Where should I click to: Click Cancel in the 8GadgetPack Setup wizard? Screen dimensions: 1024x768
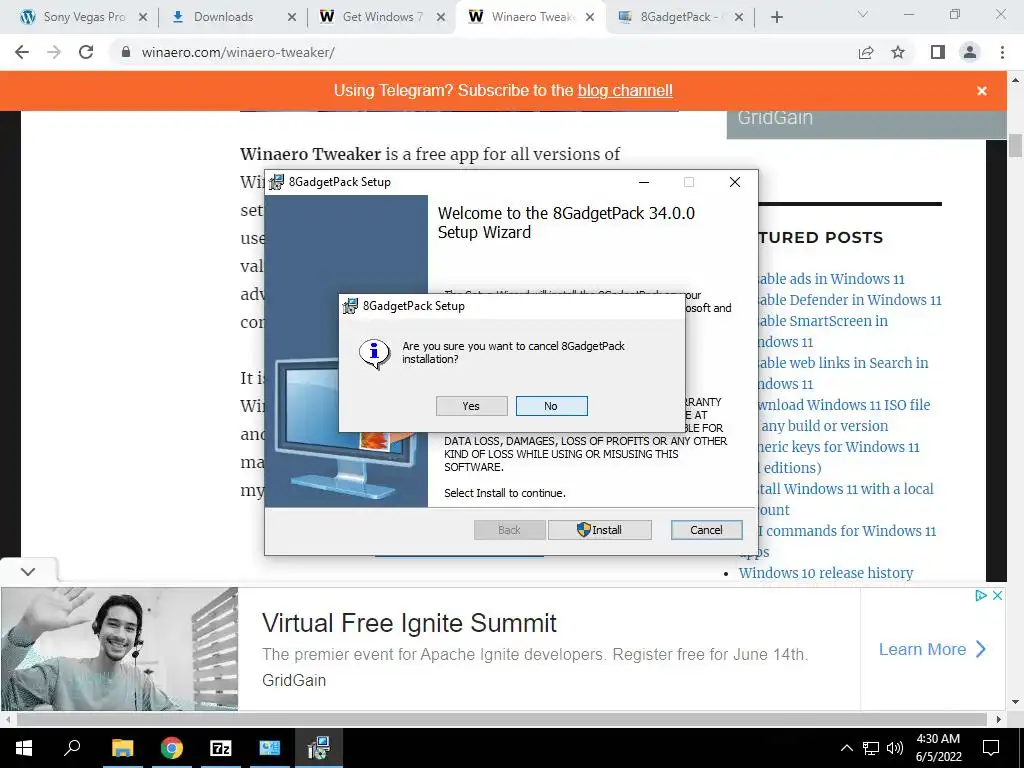[706, 530]
